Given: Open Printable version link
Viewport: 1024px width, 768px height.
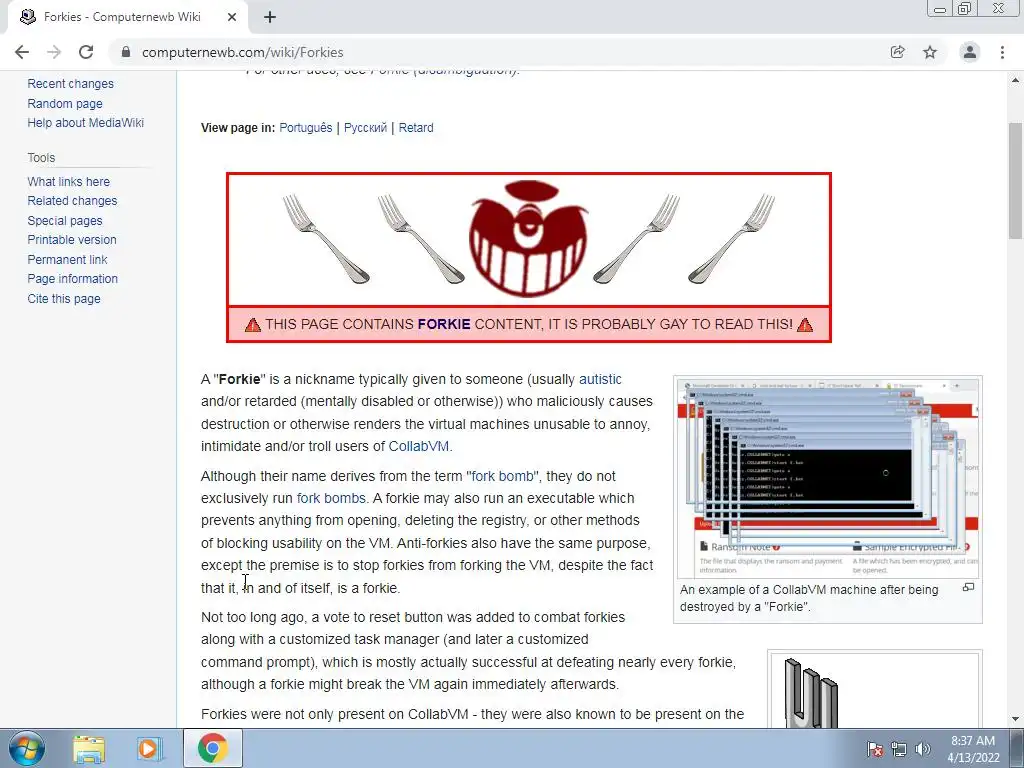Looking at the screenshot, I should tap(72, 240).
